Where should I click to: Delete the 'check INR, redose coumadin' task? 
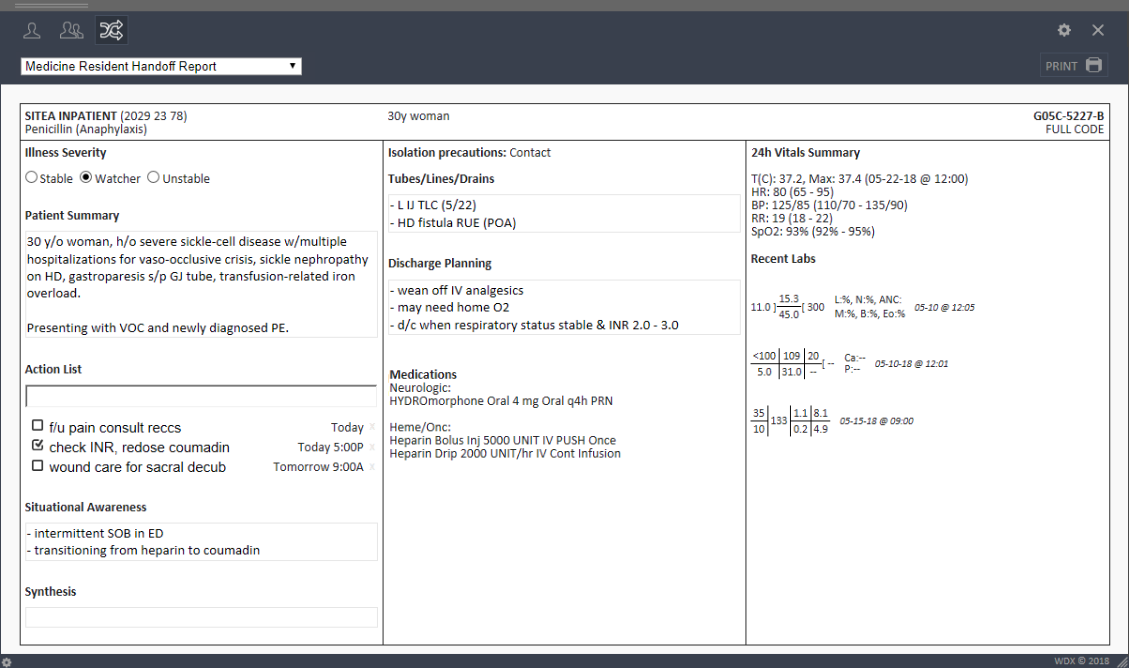(373, 448)
